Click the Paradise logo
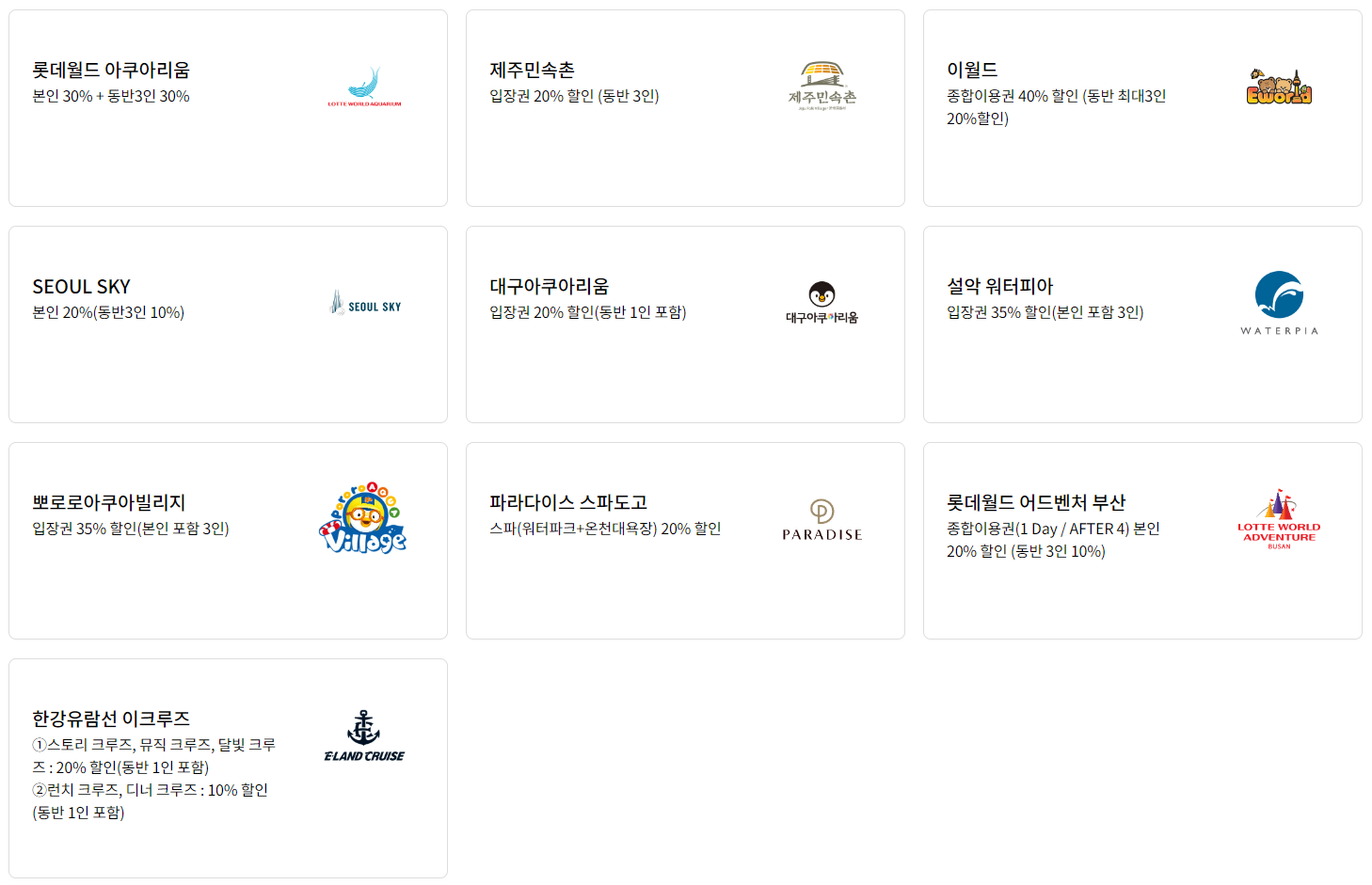 [x=822, y=519]
